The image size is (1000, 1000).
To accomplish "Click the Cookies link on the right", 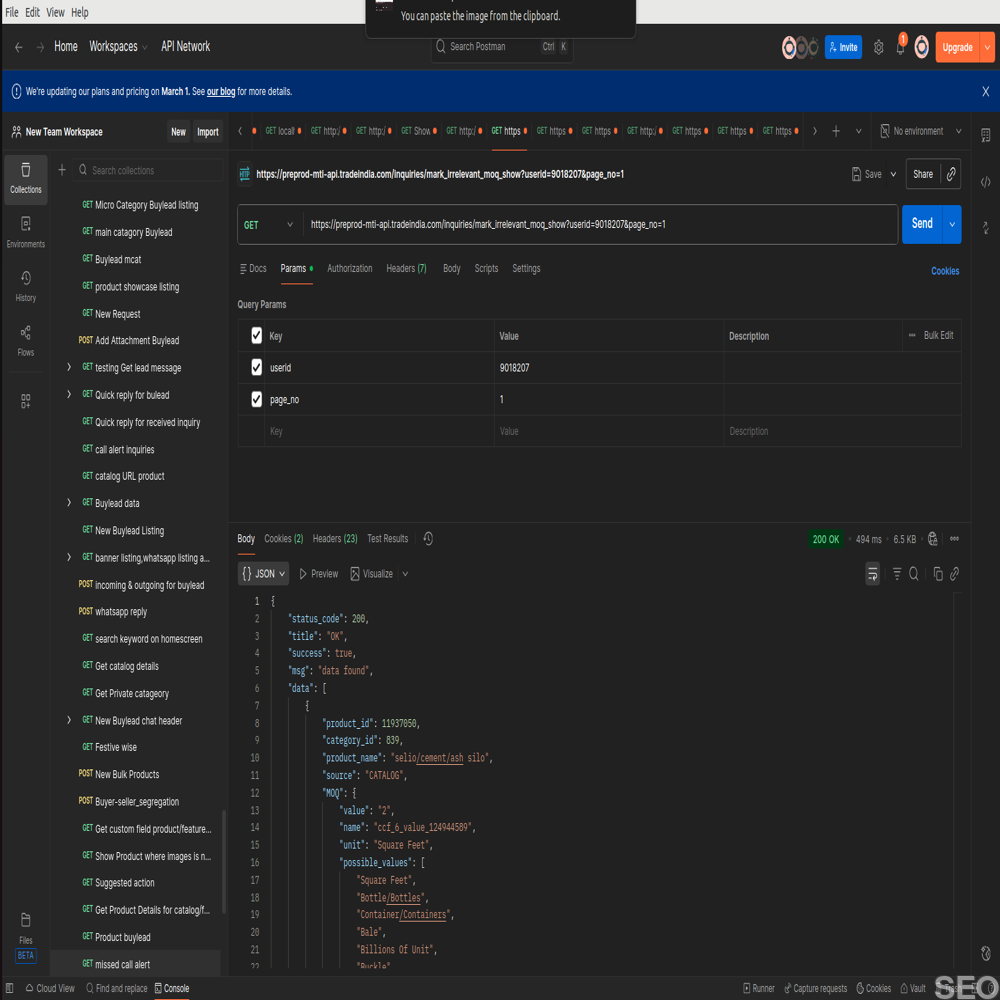I will (945, 271).
